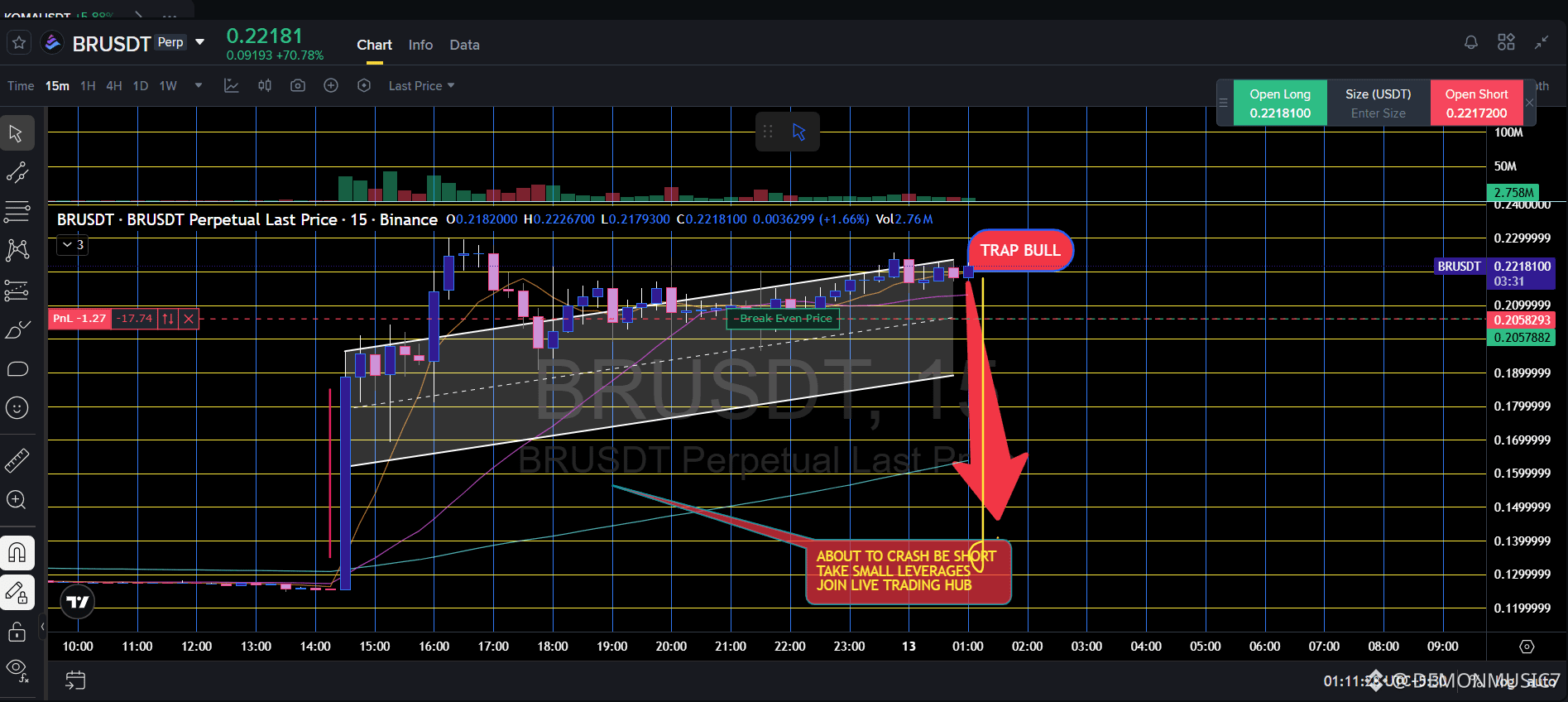Select the 1H timeframe

coord(88,86)
